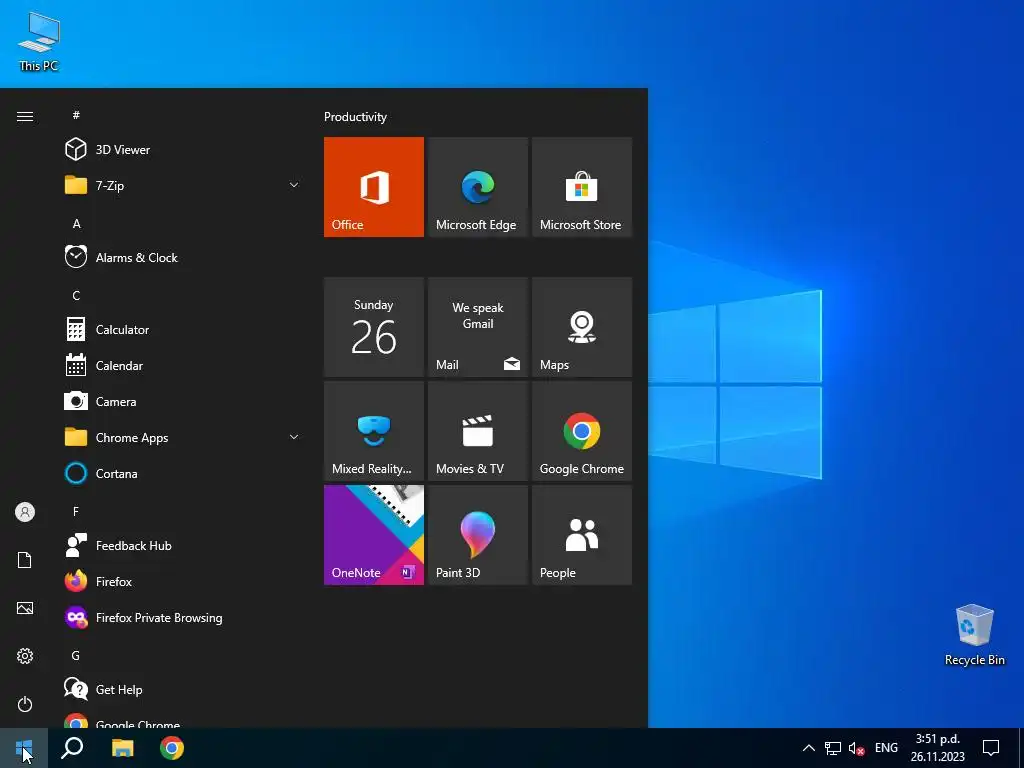Jump to letter G section header
1024x768 pixels.
76,656
